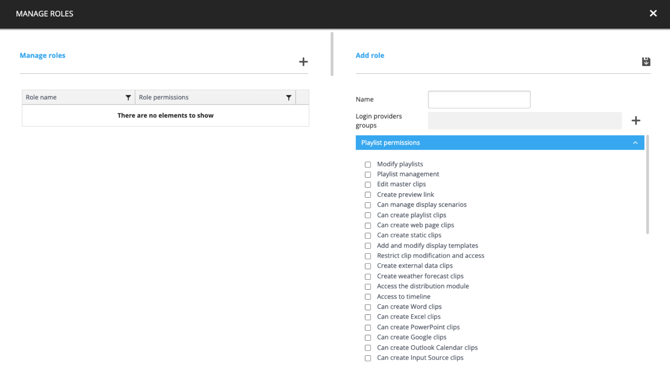Click the Add role heading
This screenshot has width=670, height=376.
point(370,55)
